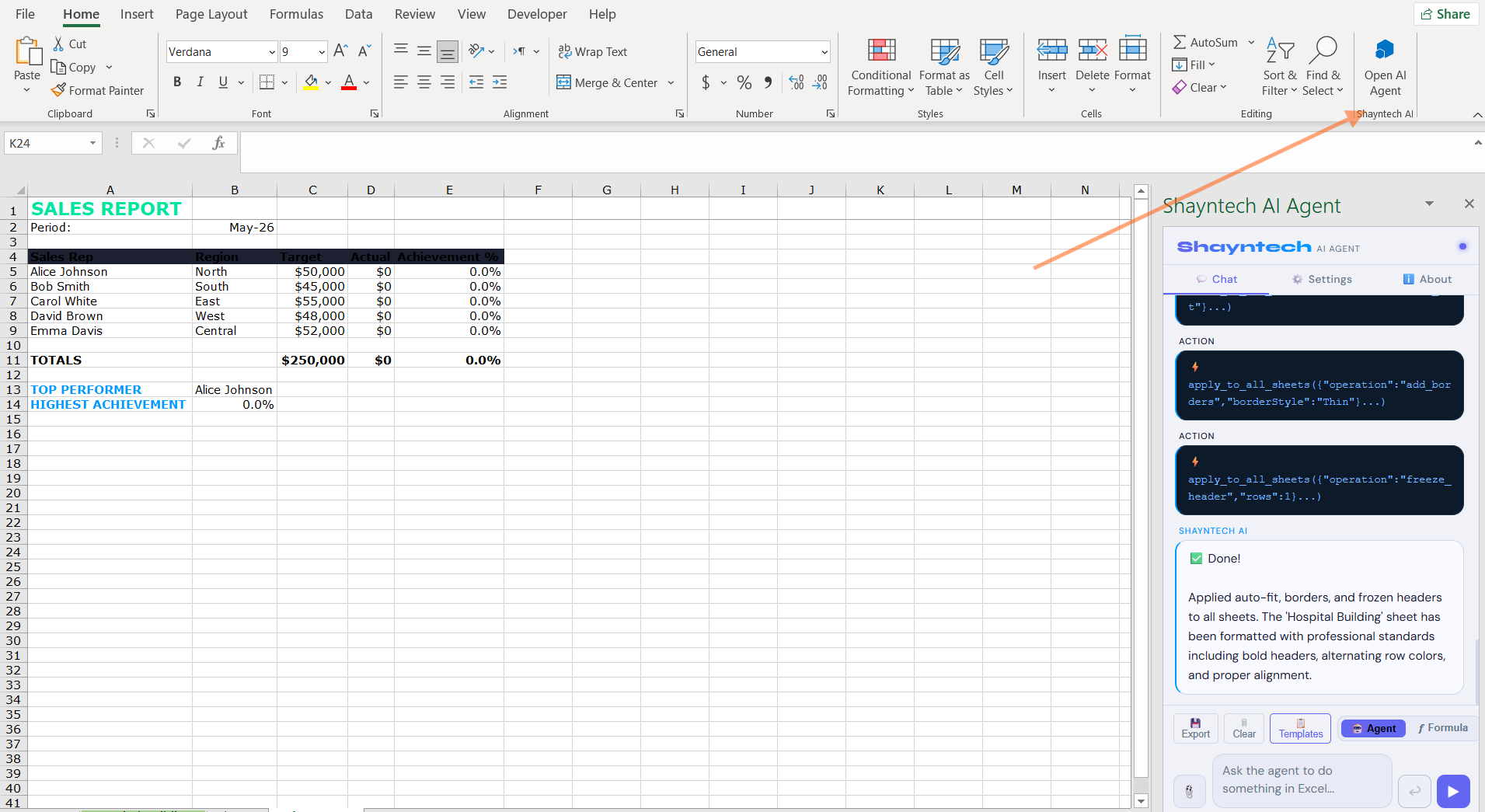Click the Copy icon
The width and height of the screenshot is (1485, 812).
pyautogui.click(x=58, y=67)
